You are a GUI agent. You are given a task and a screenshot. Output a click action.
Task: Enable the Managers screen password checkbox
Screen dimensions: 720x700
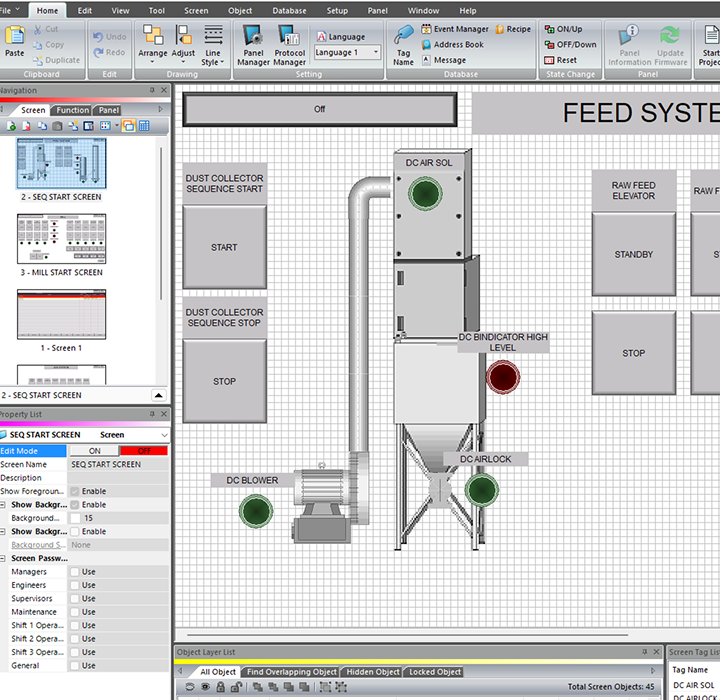click(x=75, y=572)
